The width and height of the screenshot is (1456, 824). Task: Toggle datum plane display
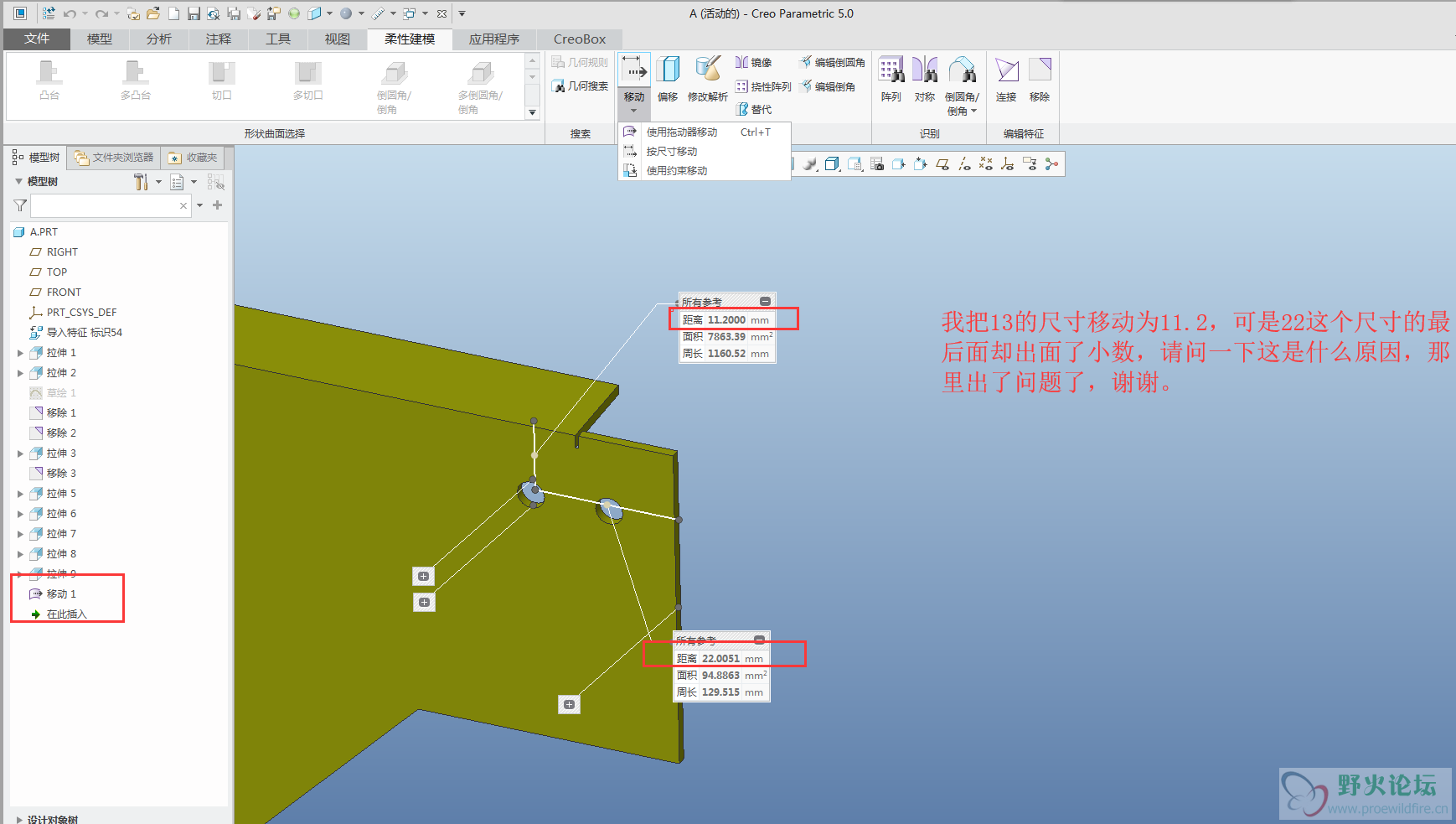point(942,164)
